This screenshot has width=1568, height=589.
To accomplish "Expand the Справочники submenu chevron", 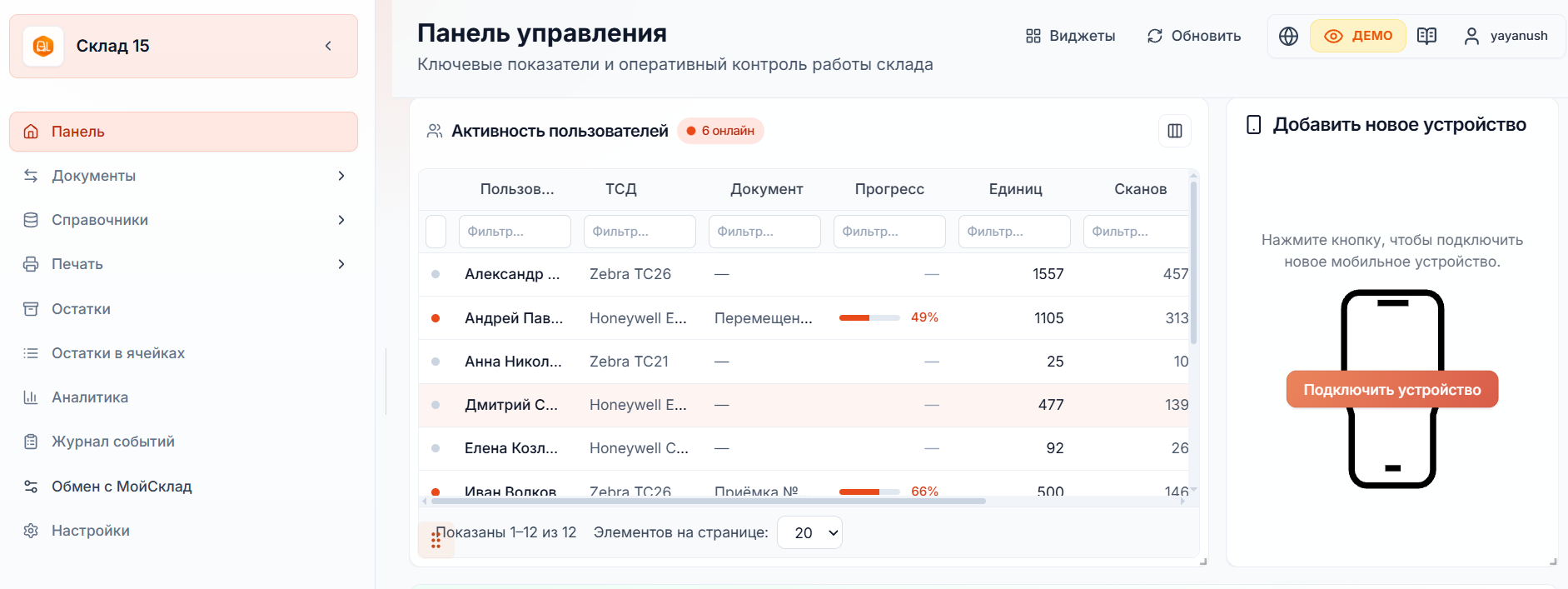I will (x=341, y=220).
